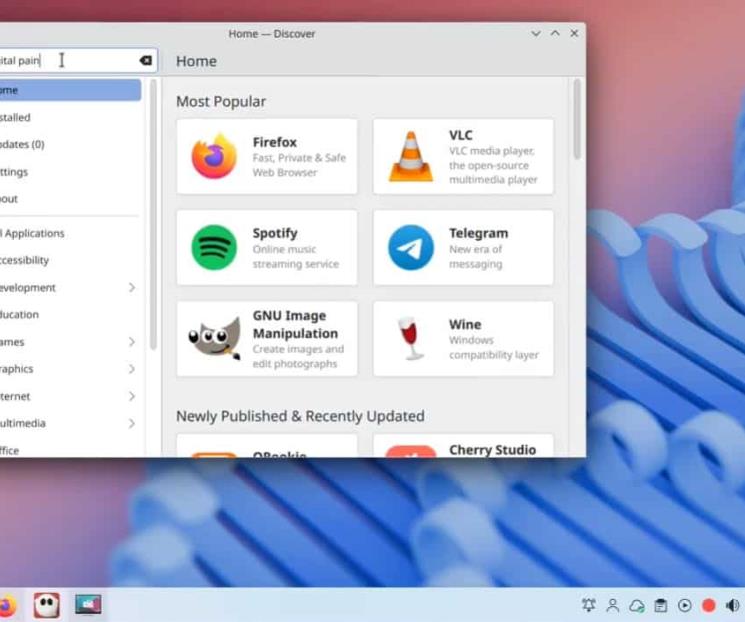
Task: Select the Office category
Action: pyautogui.click(x=70, y=450)
